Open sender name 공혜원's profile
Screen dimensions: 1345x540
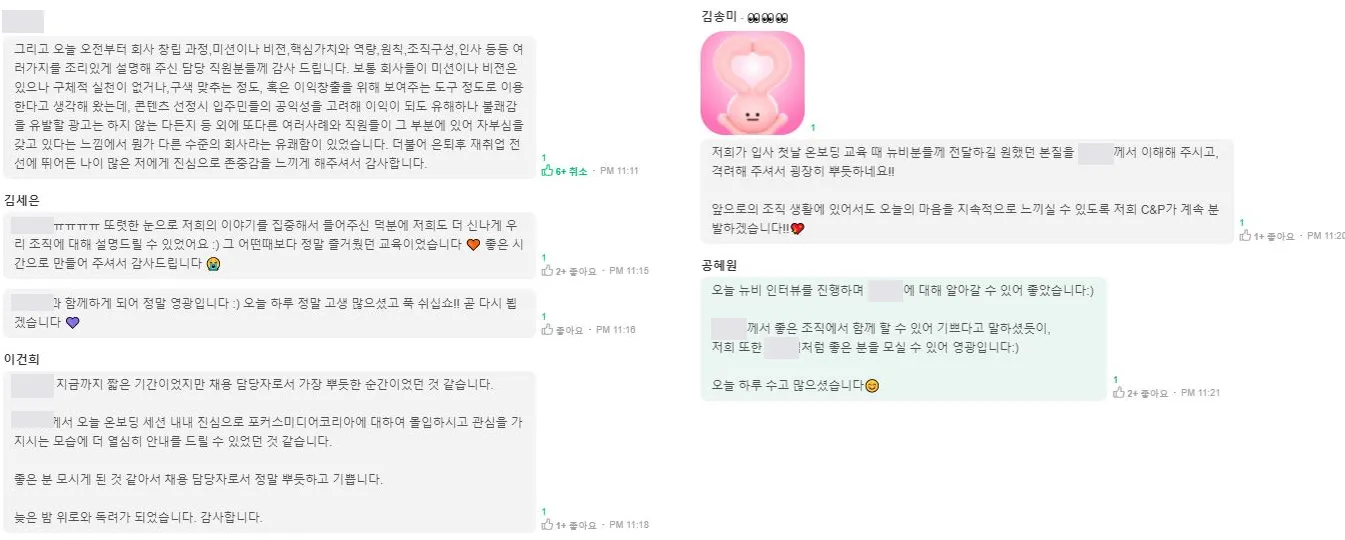[x=719, y=264]
